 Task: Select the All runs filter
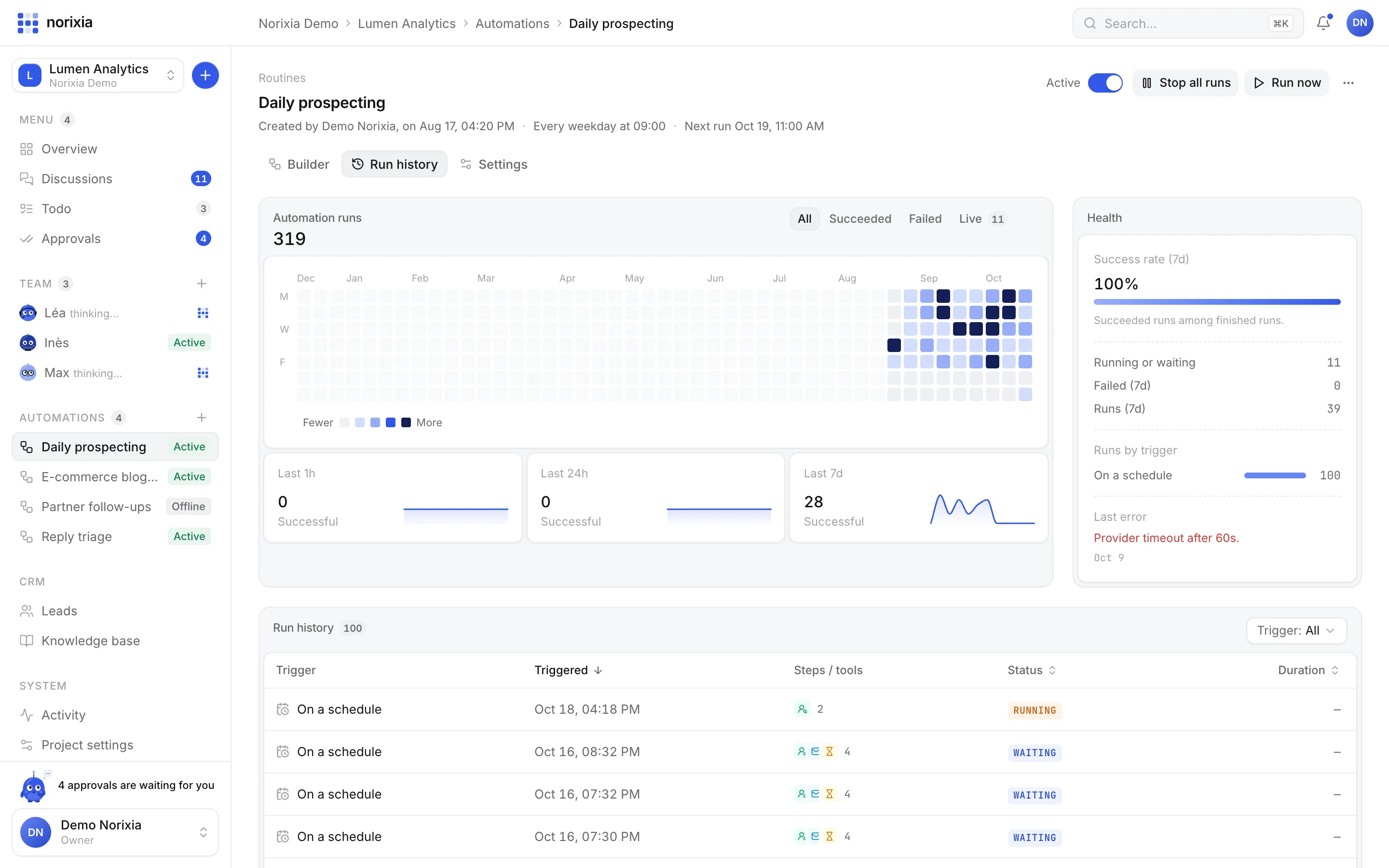(804, 219)
